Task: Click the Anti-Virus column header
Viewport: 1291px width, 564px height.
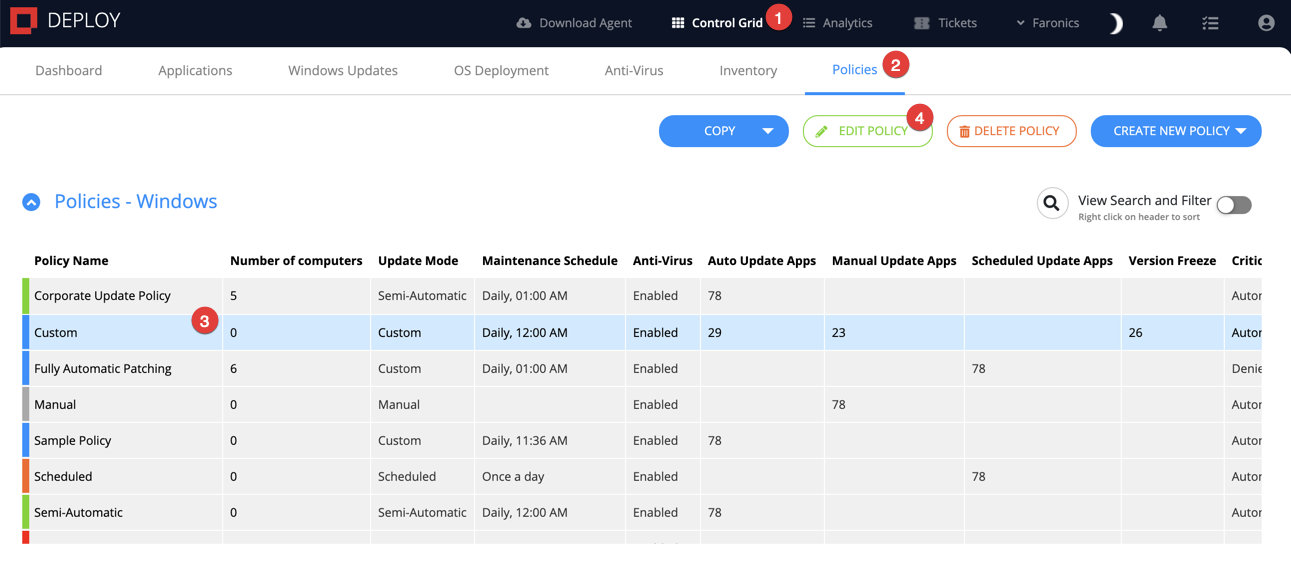Action: [662, 260]
